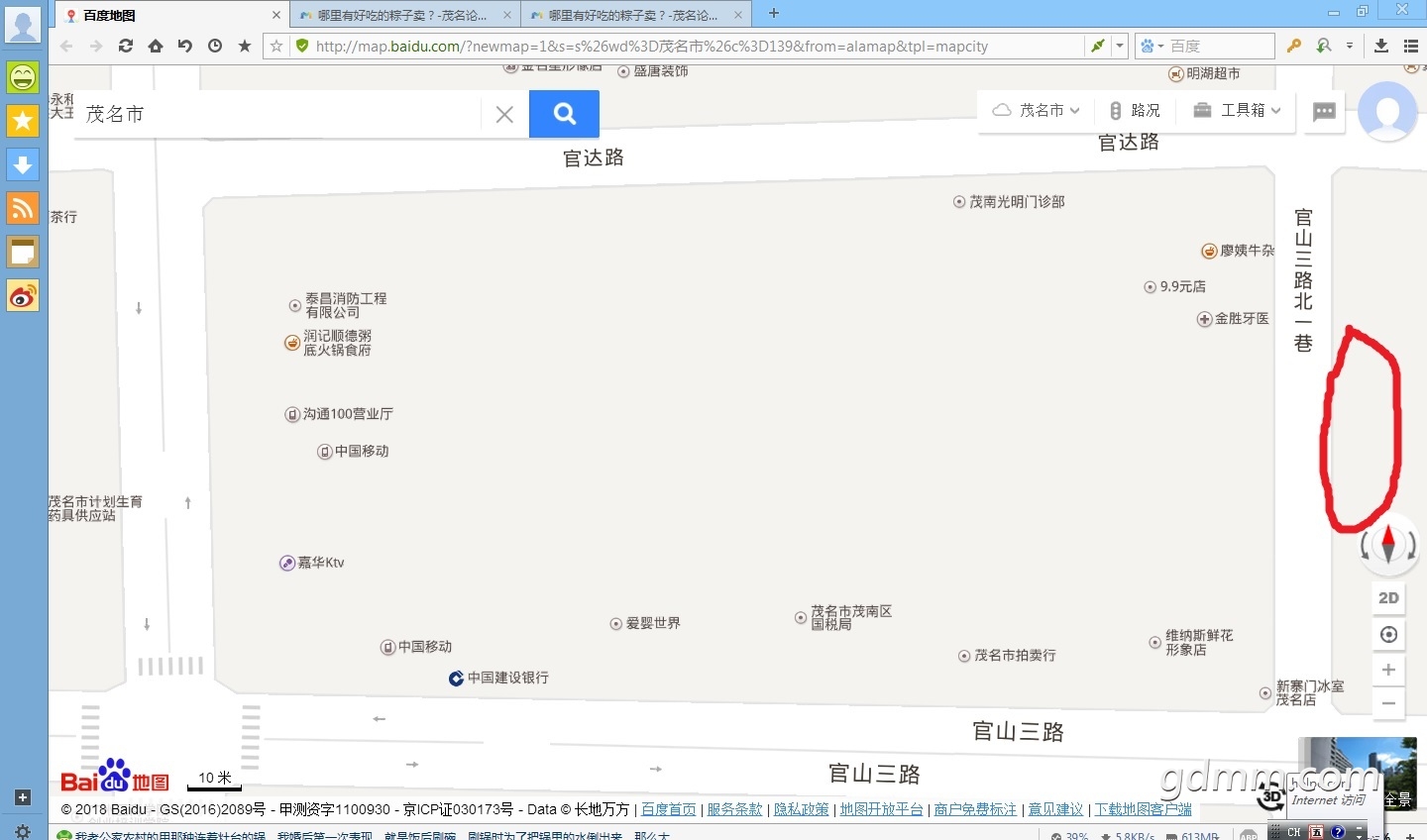Image resolution: width=1427 pixels, height=840 pixels.
Task: Open sidebar Weibo icon
Action: [x=23, y=295]
